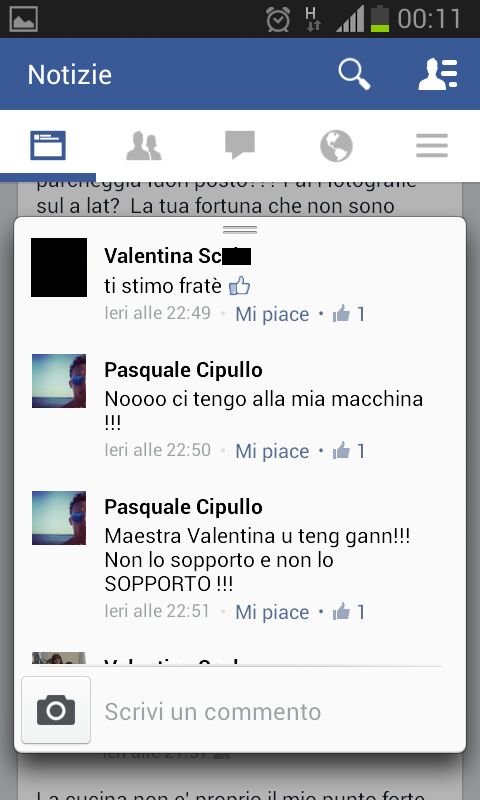Tap Pasquale's avatar on the 22:51 comment

(59, 518)
